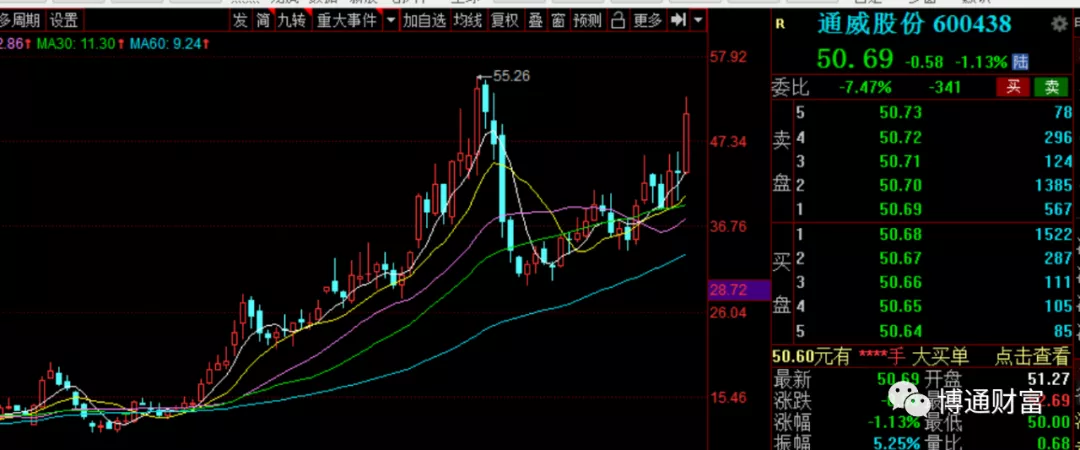Screen dimensions: 1080x450
Task: Click the 委差 value -341
Action: click(943, 88)
